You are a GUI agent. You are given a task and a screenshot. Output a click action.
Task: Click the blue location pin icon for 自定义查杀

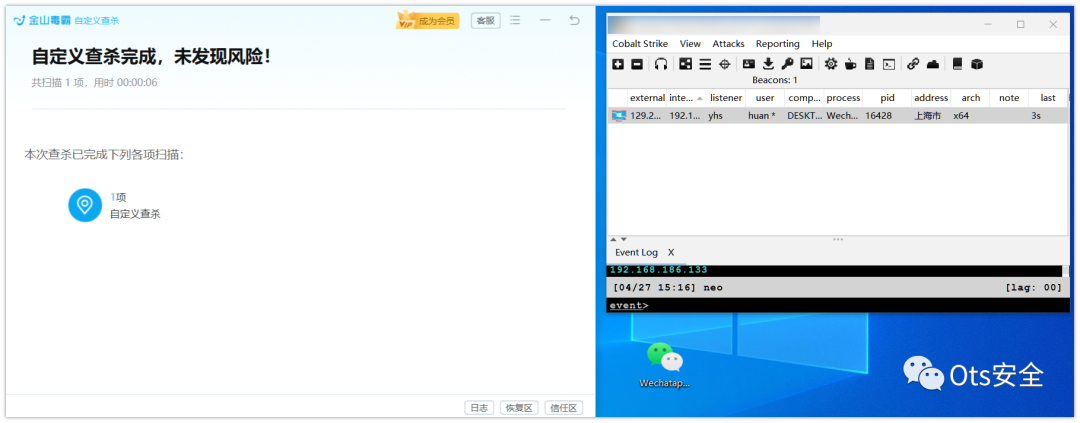click(x=85, y=205)
